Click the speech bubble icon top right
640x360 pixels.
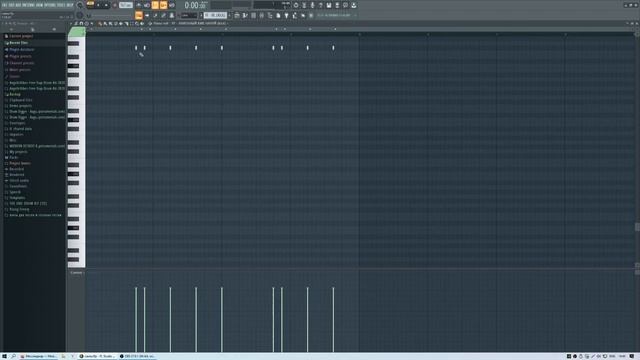[345, 5]
